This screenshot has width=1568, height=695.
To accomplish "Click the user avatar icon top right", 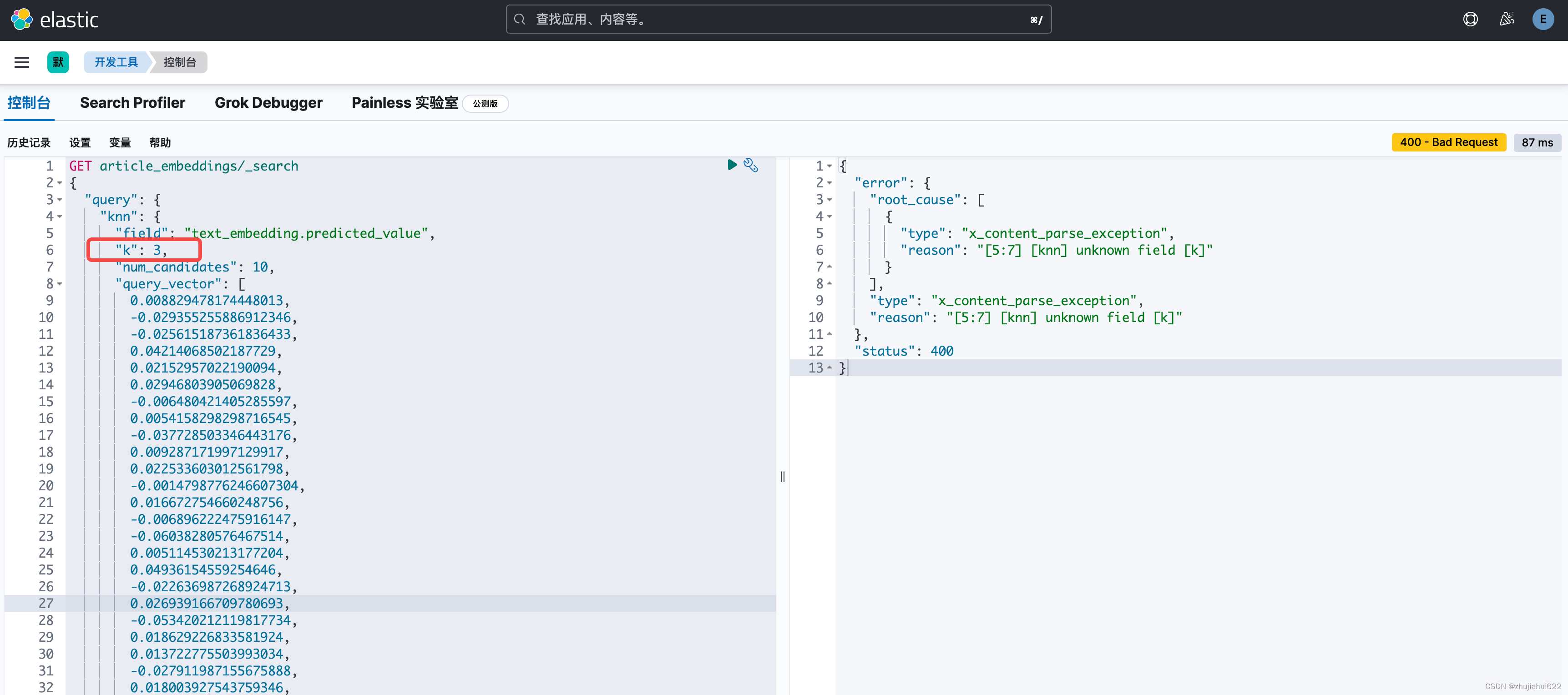I will click(1543, 20).
